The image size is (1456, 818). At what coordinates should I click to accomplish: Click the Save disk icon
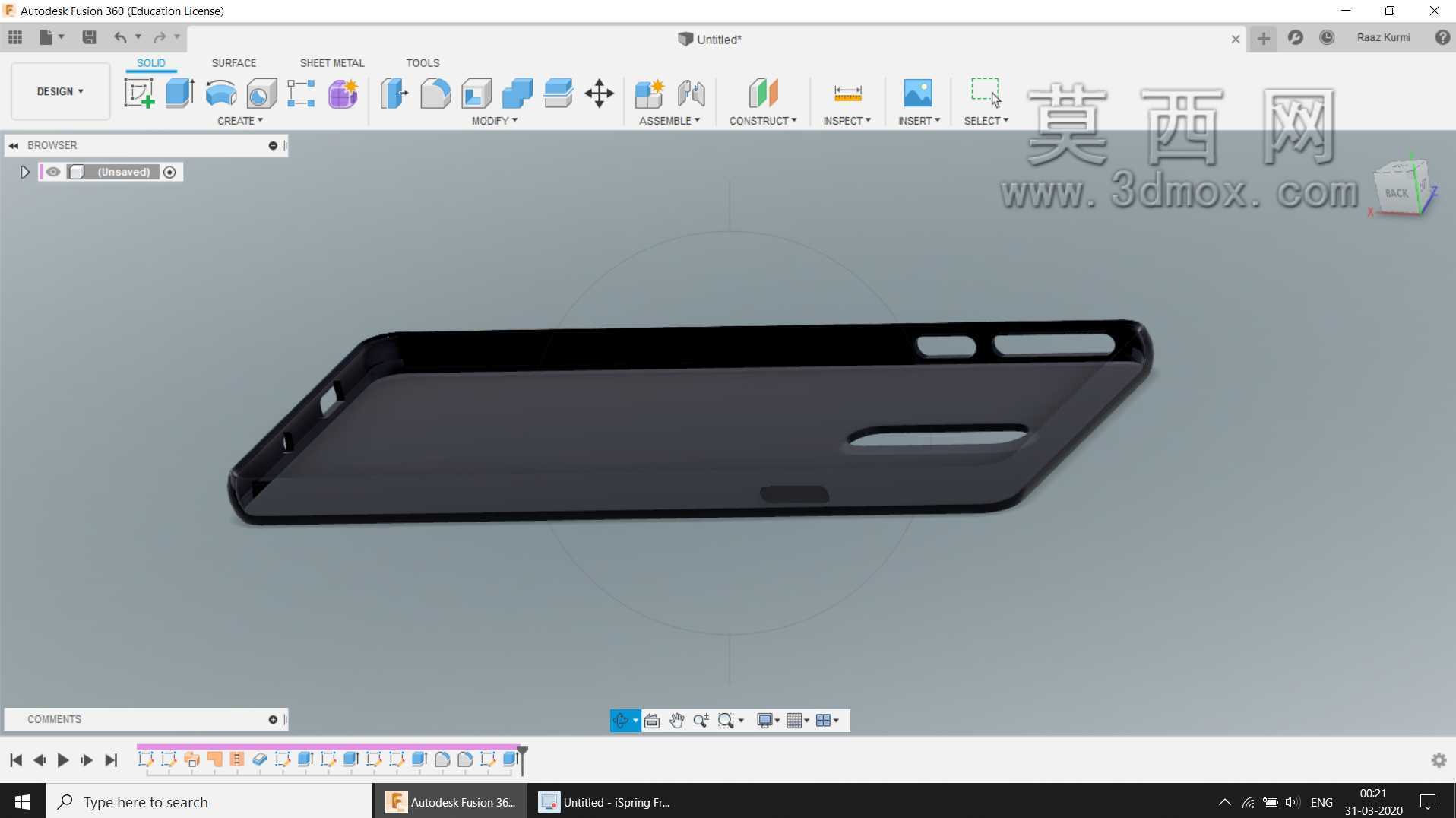(x=89, y=37)
